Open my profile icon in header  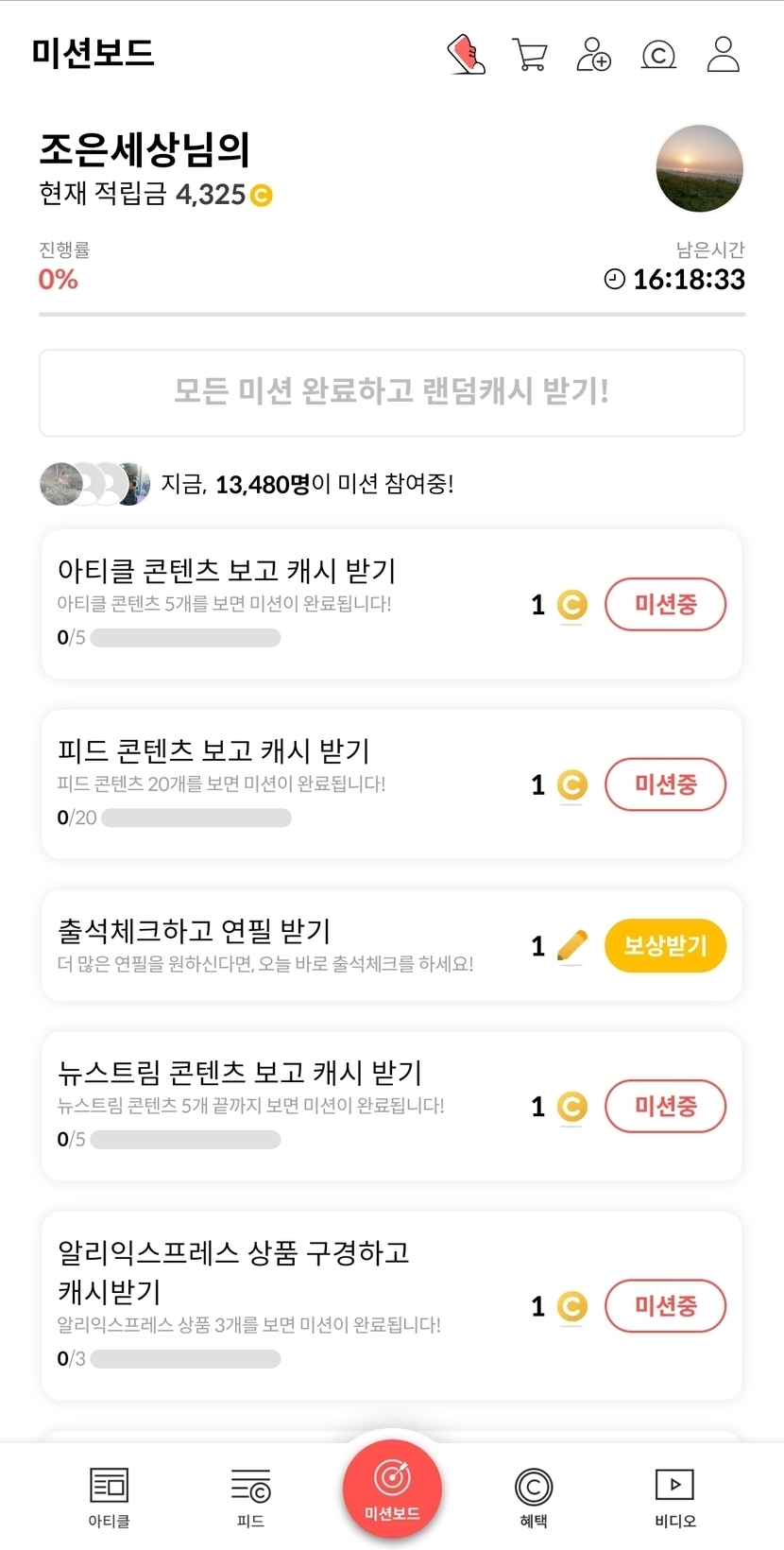click(x=724, y=54)
